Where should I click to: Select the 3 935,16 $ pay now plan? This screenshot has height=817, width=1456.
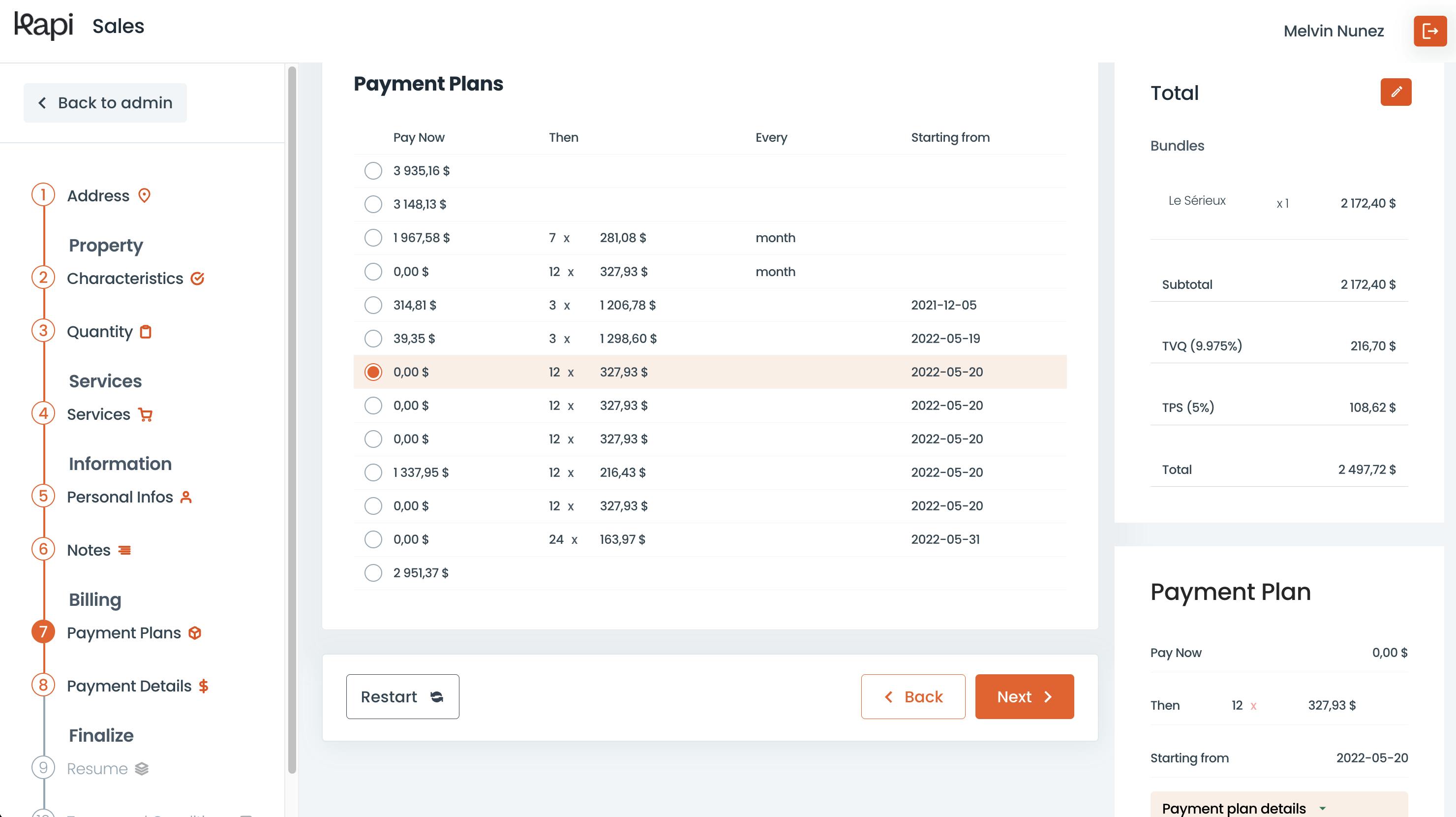point(373,171)
